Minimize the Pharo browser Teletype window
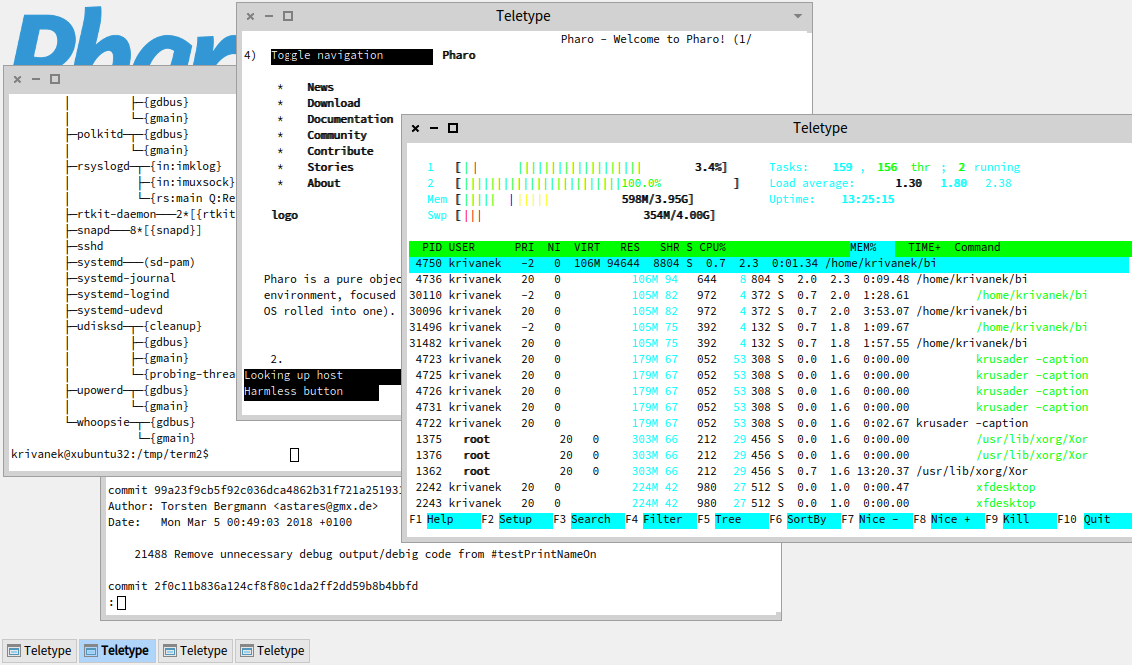This screenshot has height=665, width=1132. [x=269, y=16]
